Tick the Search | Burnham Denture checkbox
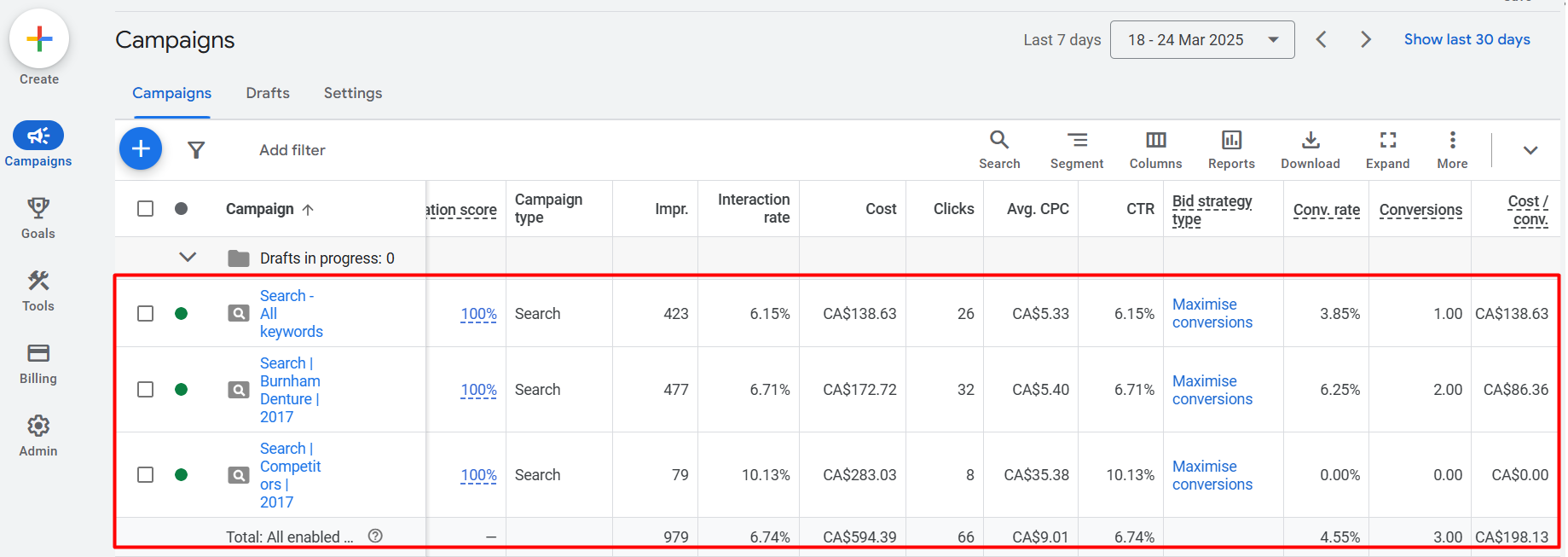 (x=146, y=390)
